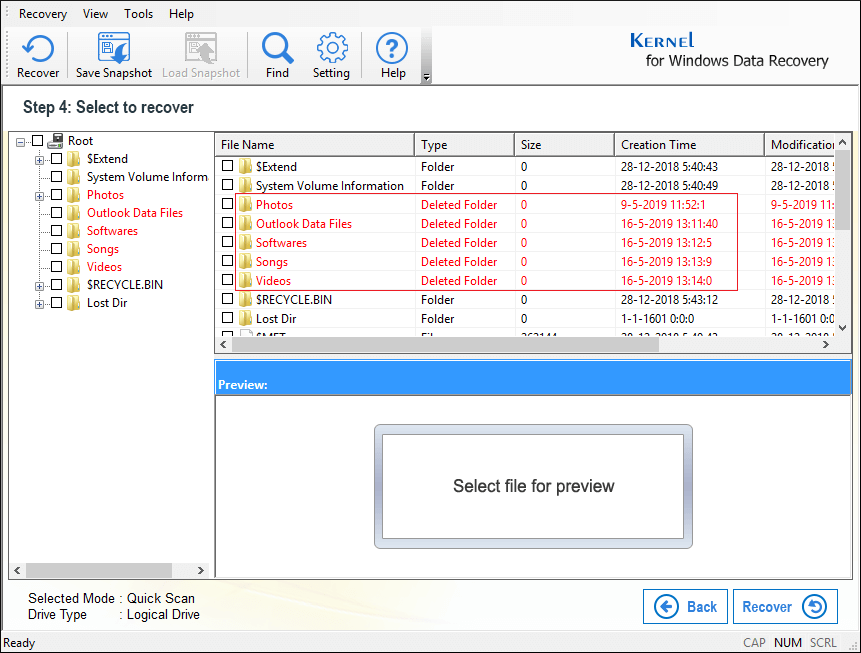
Task: Open the View menu
Action: [96, 14]
